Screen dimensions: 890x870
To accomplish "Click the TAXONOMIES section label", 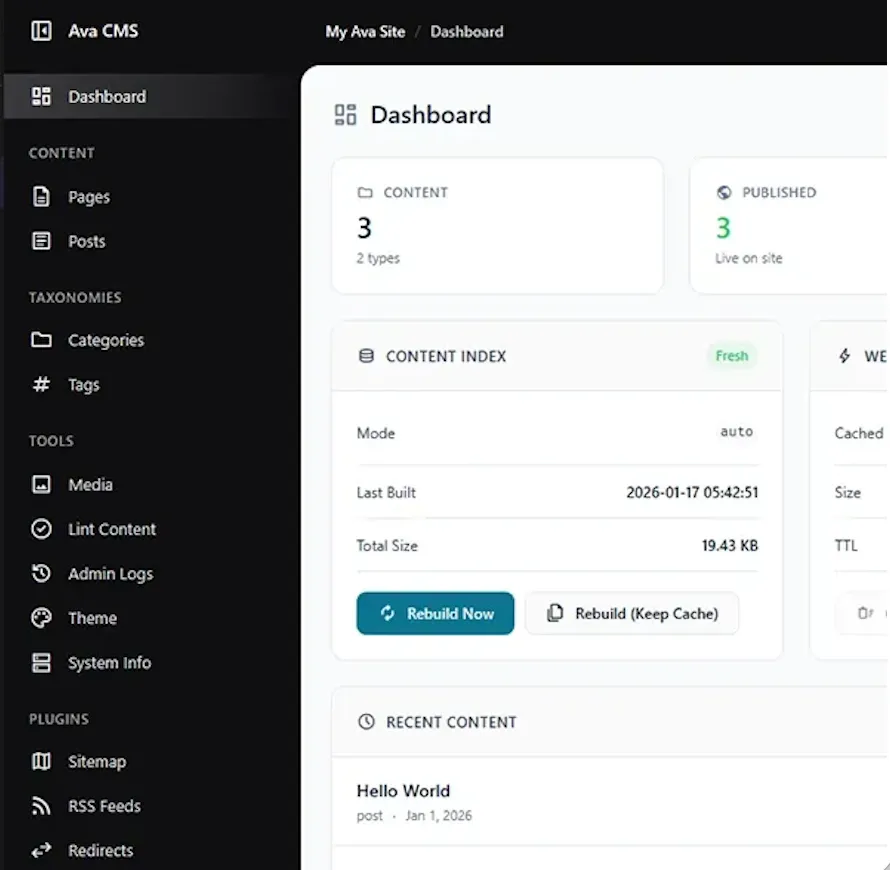I will click(75, 297).
